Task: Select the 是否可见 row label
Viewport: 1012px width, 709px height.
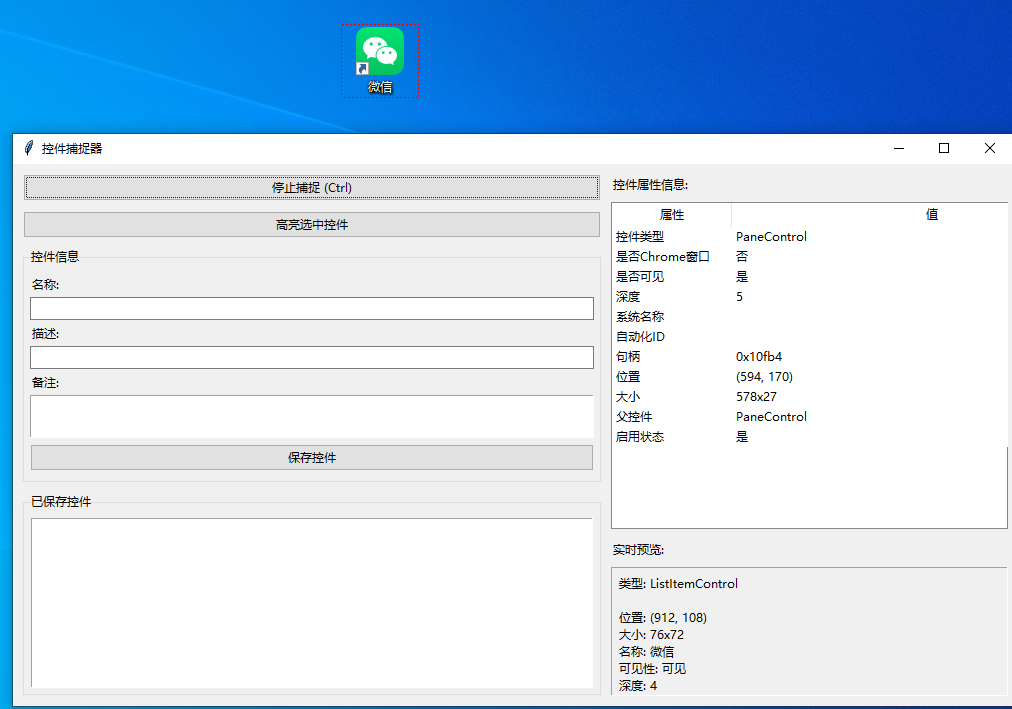Action: tap(640, 277)
